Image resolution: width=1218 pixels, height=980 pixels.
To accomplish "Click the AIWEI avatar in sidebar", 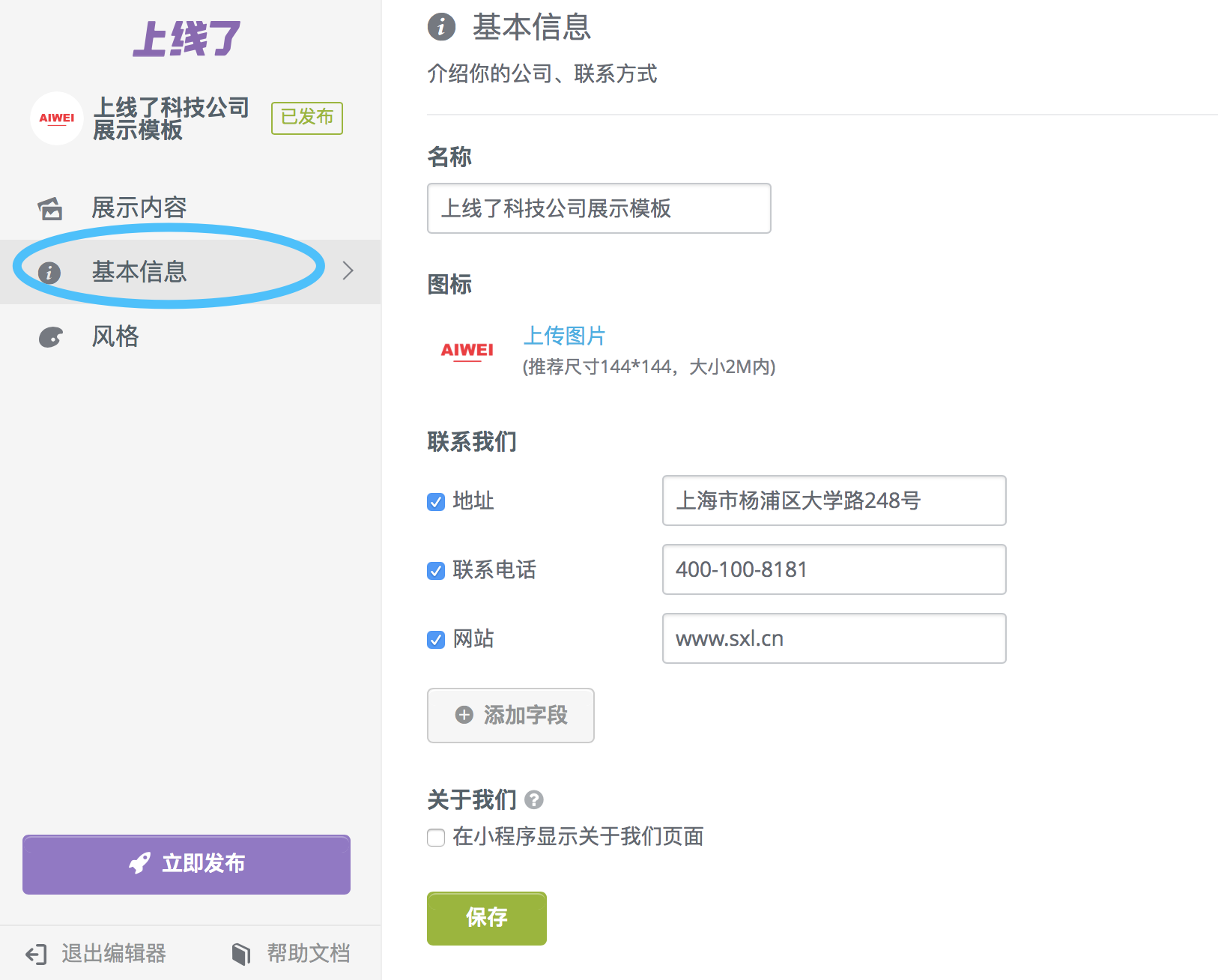I will pos(57,118).
